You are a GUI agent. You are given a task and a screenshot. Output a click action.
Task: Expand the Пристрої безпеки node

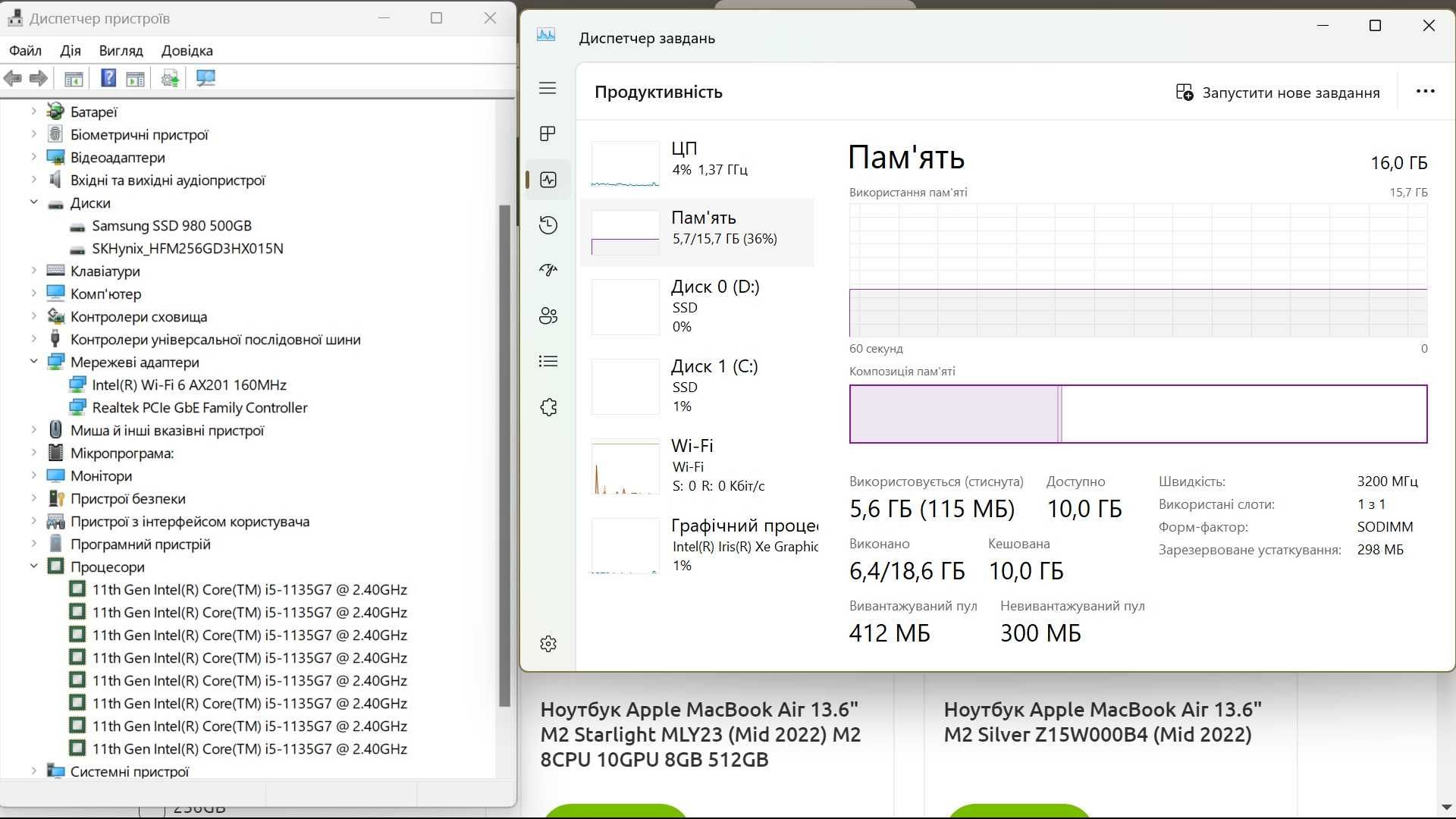pos(33,498)
